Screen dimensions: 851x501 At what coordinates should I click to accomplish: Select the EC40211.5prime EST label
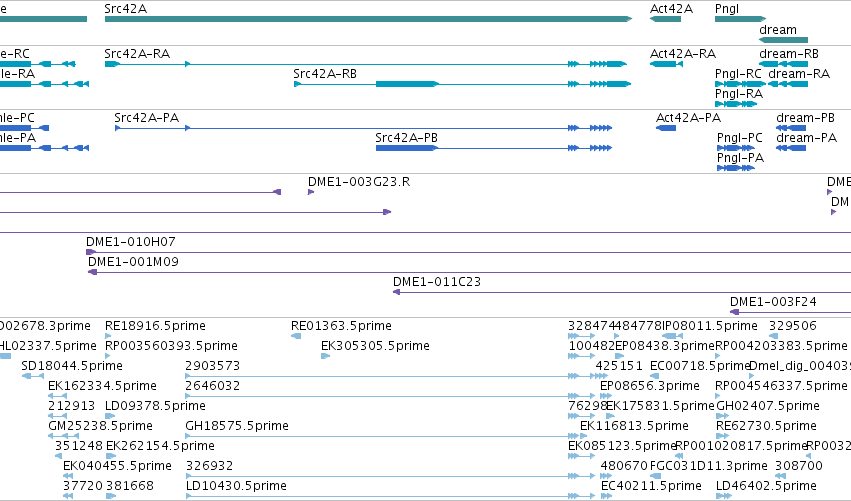tap(651, 486)
